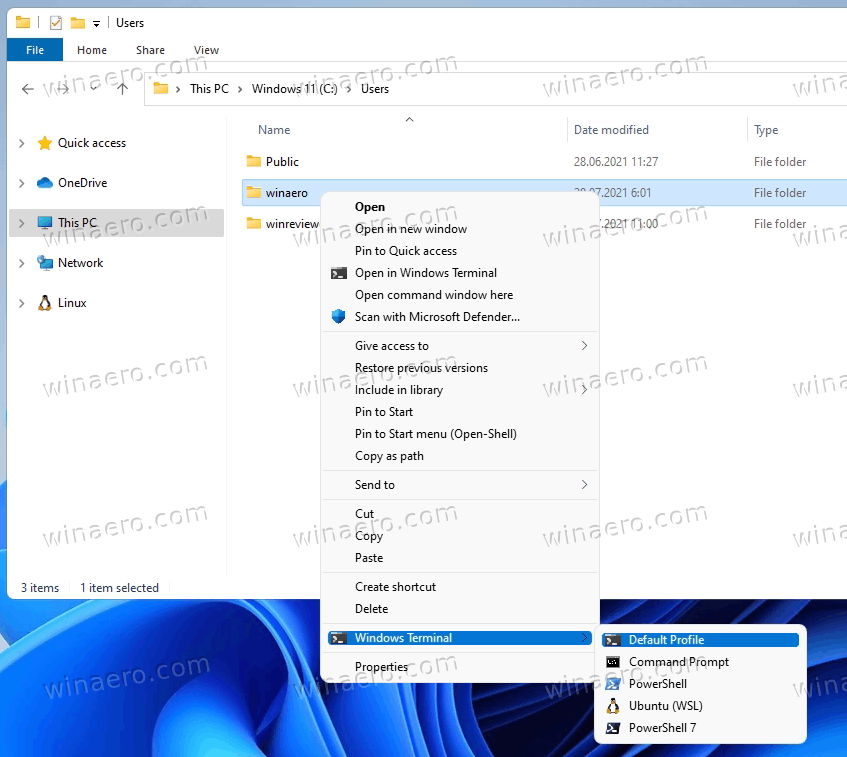
Task: Click the chevron after This PC breadcrumb
Action: tap(240, 89)
